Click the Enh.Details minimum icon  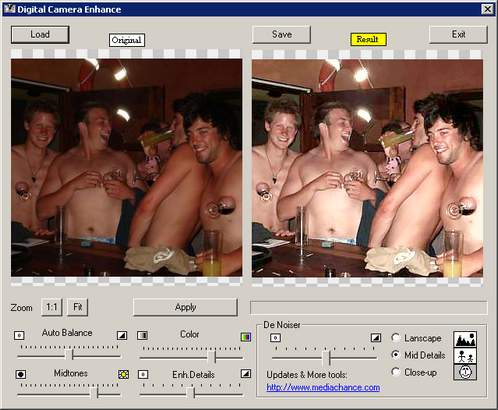coord(143,374)
